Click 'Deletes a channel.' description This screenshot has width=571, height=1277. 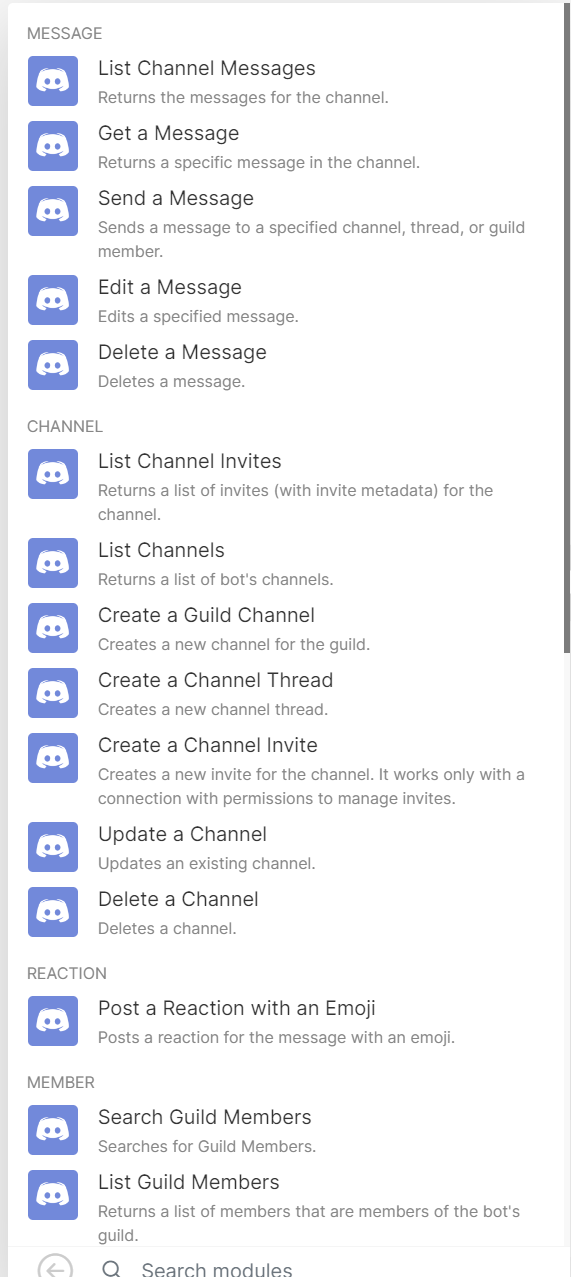point(167,928)
